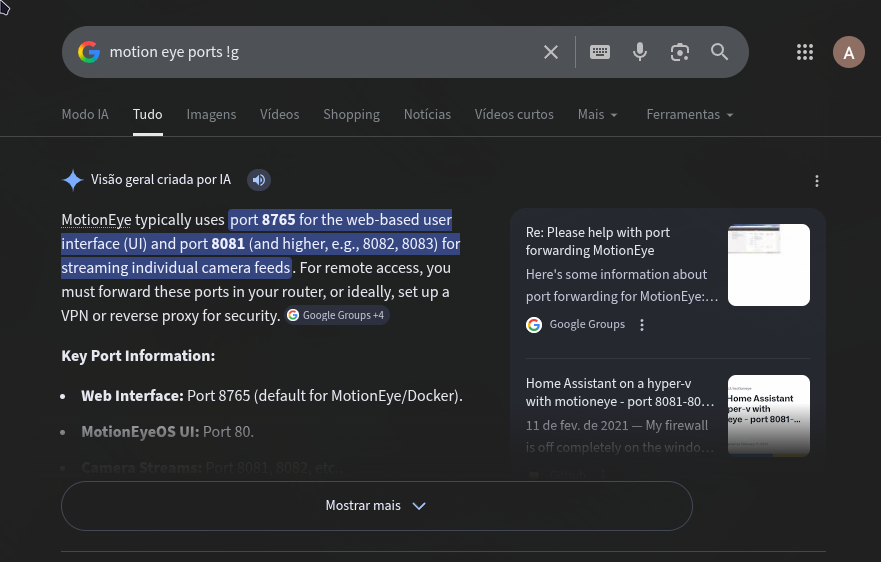881x562 pixels.
Task: Submit search with magnifying glass icon
Action: coord(719,52)
